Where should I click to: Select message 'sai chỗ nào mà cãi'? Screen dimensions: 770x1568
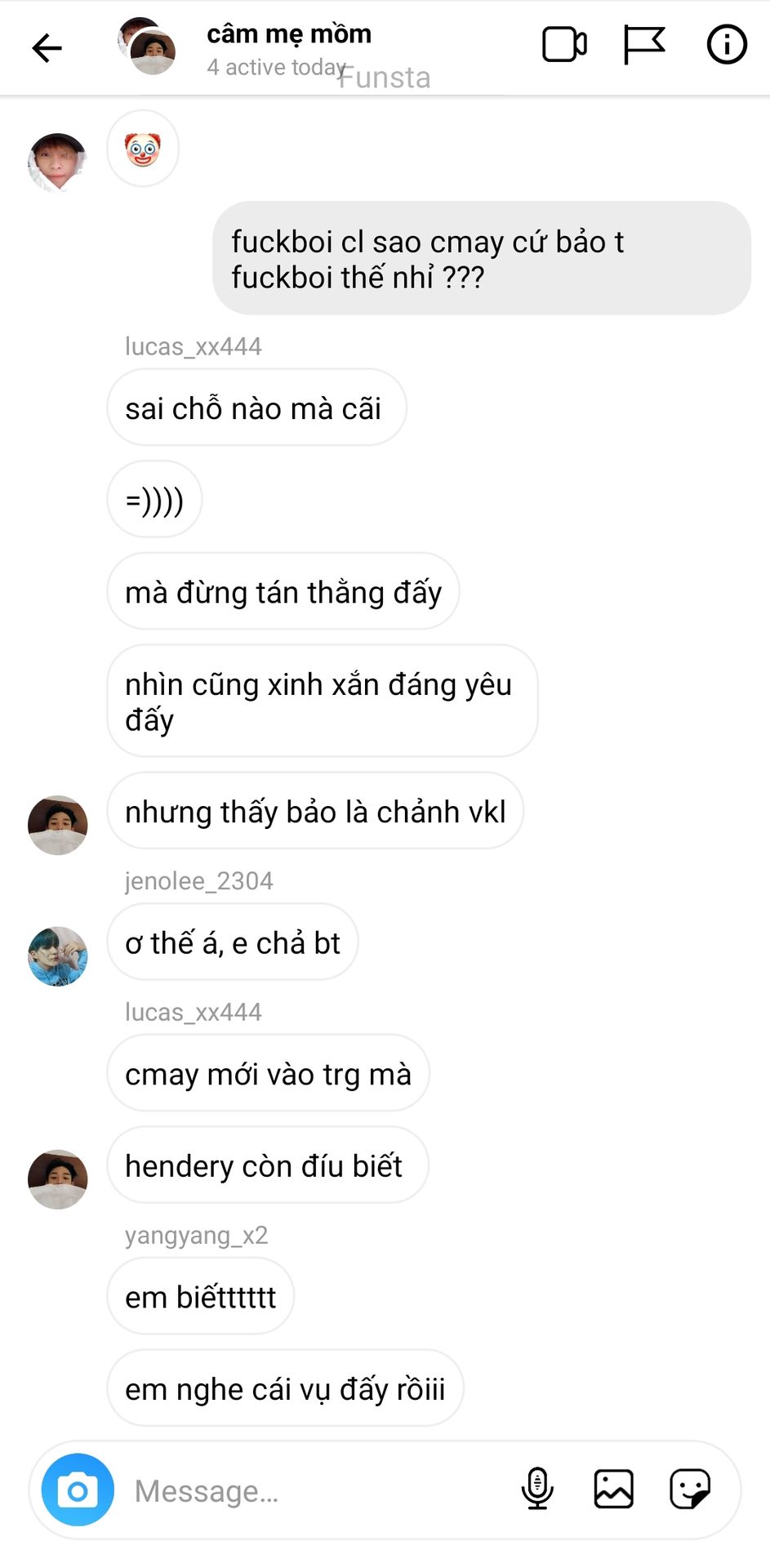(256, 408)
